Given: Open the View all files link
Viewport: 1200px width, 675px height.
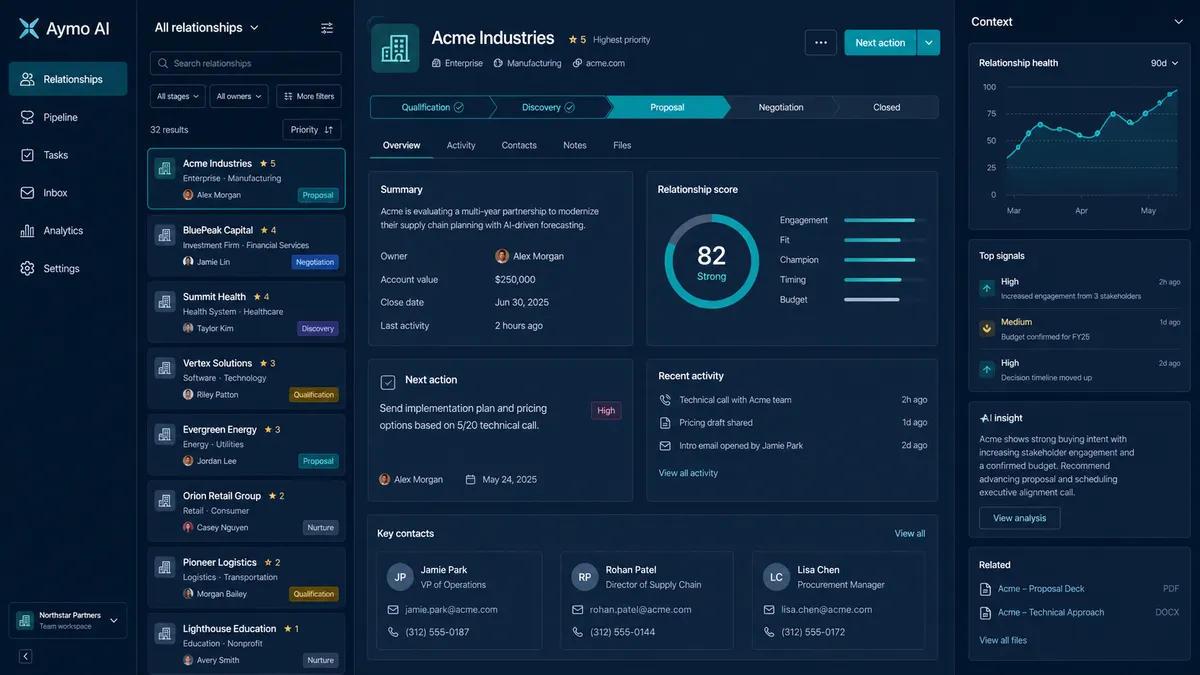Looking at the screenshot, I should pos(1003,641).
